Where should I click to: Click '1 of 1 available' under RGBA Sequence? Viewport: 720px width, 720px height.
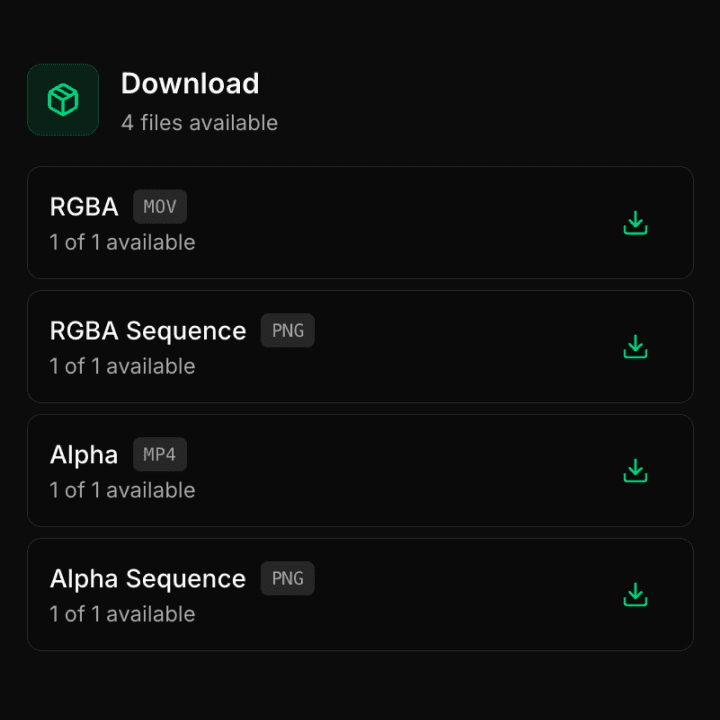[x=122, y=366]
